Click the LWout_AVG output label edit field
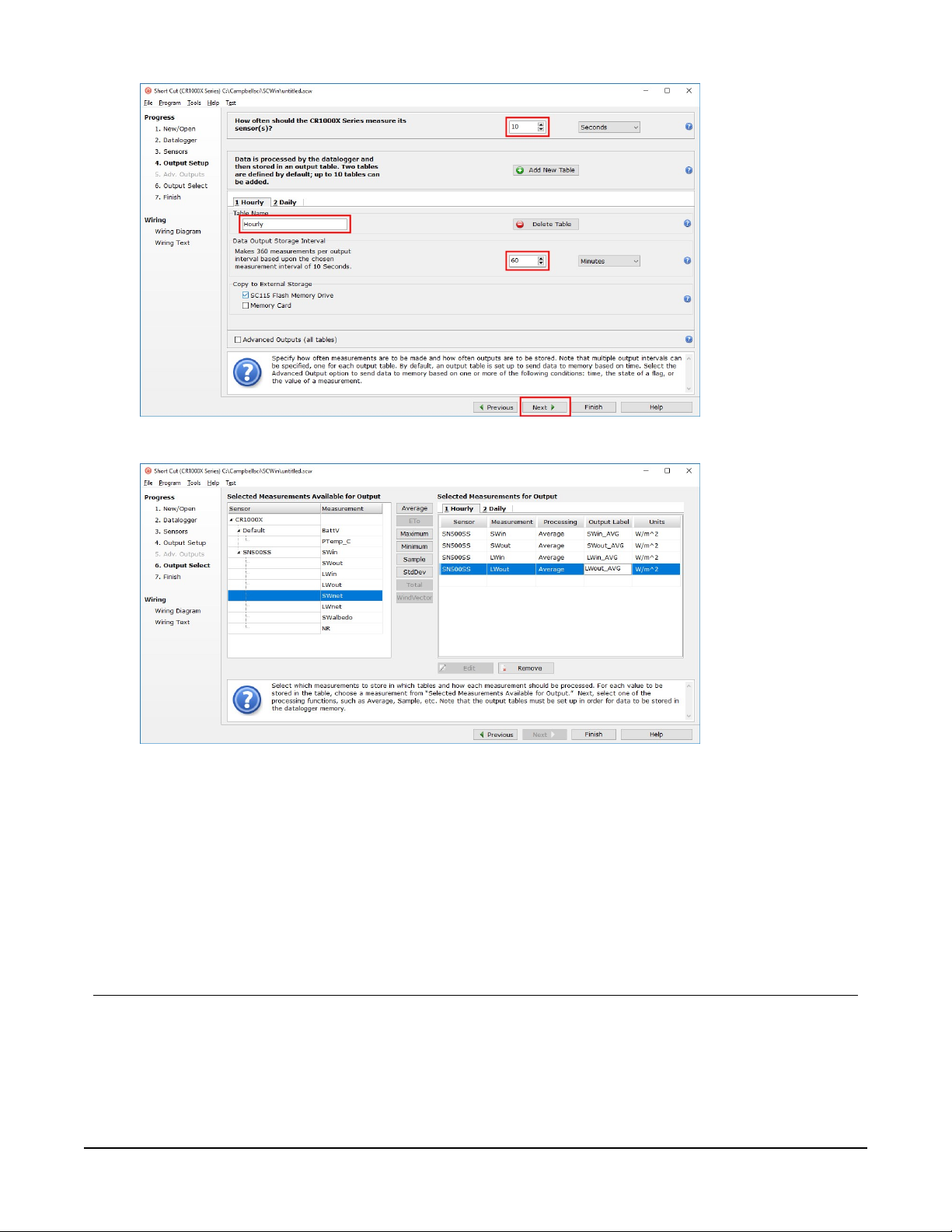The image size is (952, 1232). coord(608,569)
